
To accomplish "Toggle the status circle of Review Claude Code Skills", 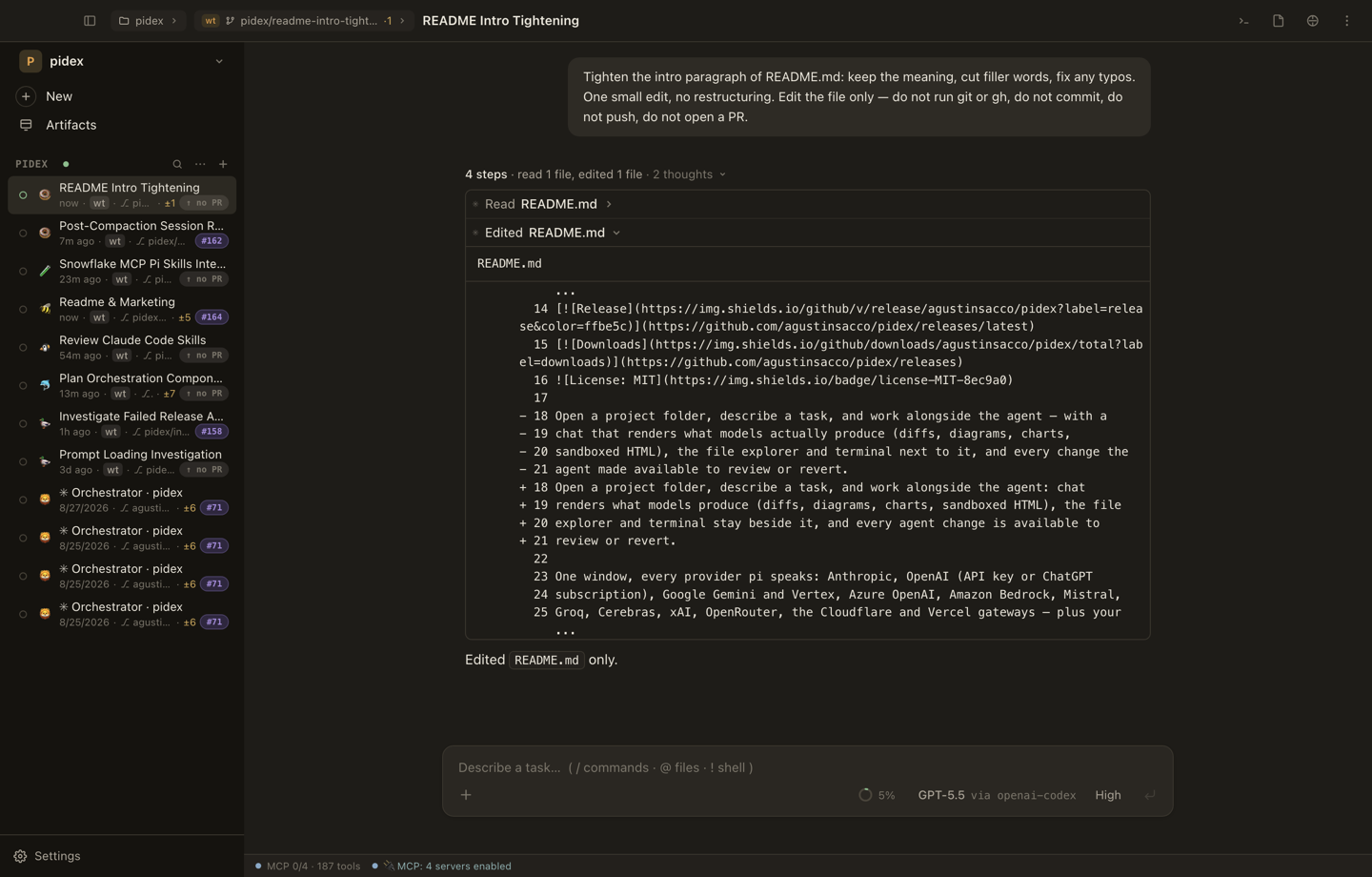I will click(x=23, y=347).
